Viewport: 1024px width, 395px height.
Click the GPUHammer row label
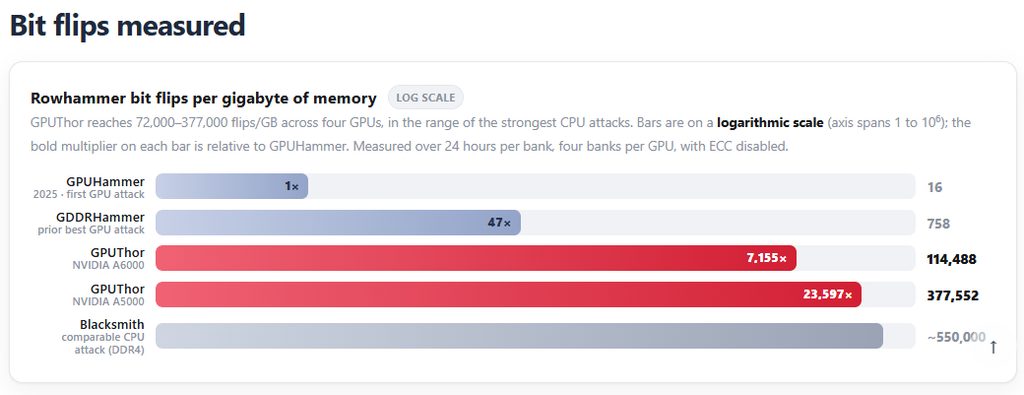coord(105,182)
